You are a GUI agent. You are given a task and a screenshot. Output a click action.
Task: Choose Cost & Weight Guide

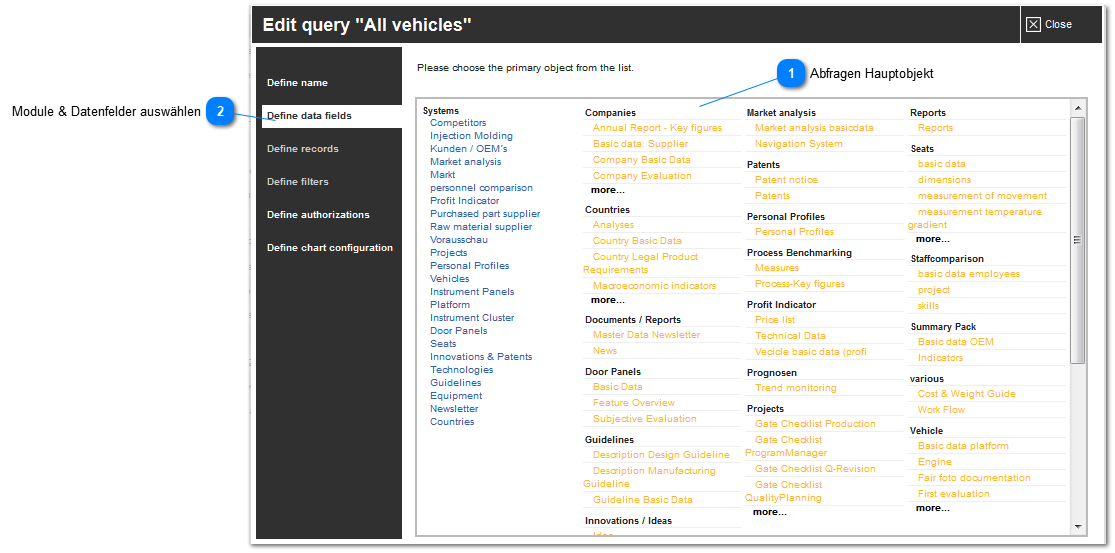pos(966,394)
